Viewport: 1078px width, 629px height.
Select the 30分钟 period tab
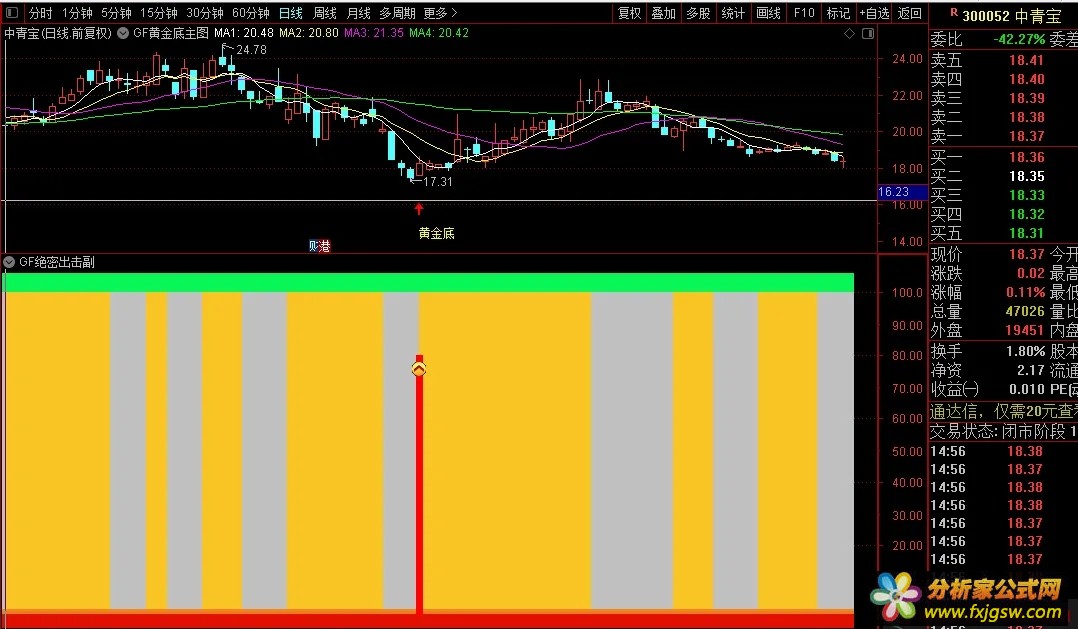(205, 13)
